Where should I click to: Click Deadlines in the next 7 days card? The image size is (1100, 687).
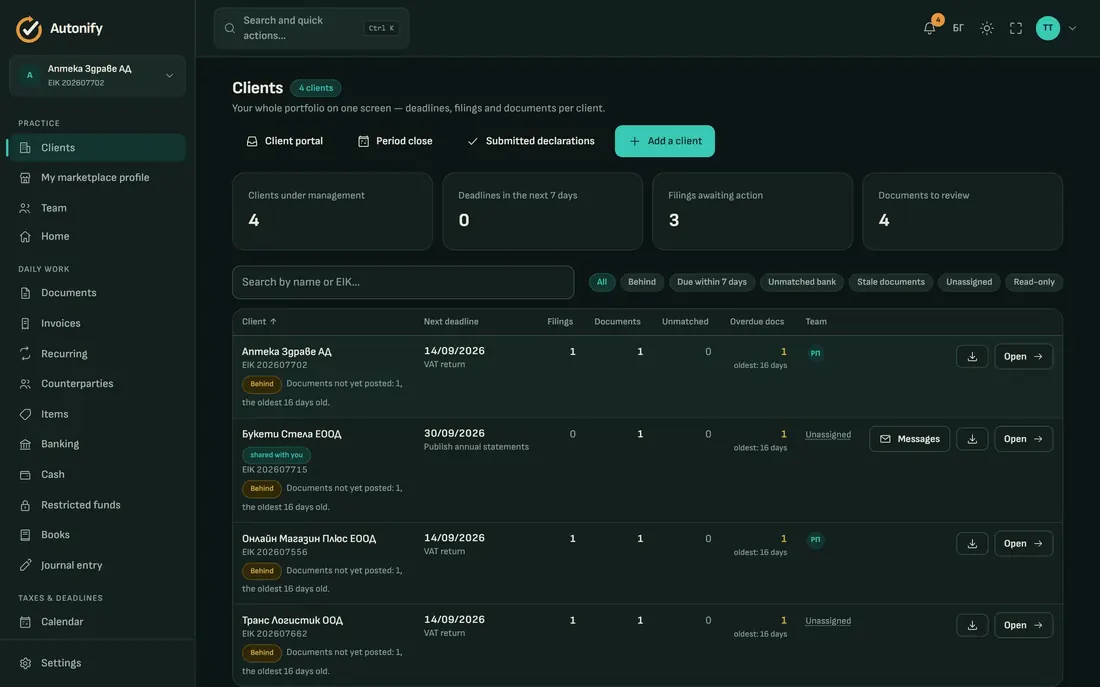[x=542, y=211]
